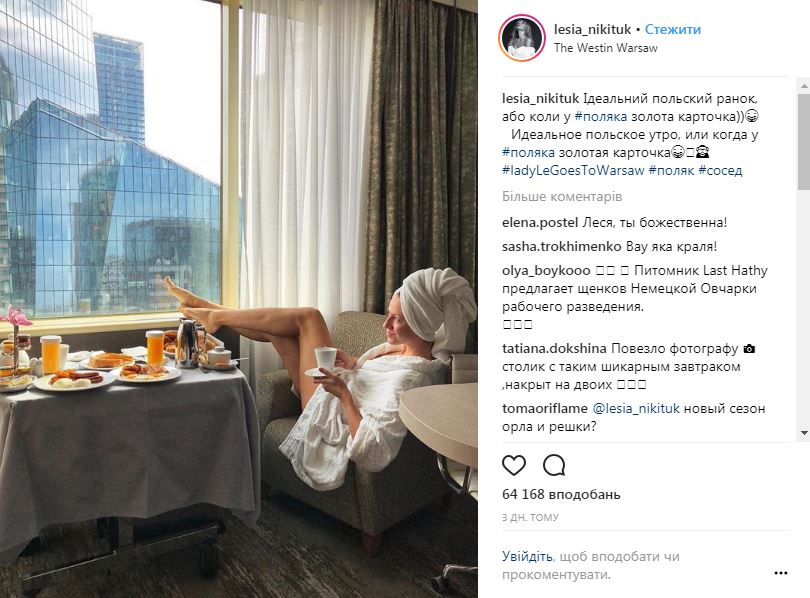The height and width of the screenshot is (598, 810).
Task: Click Увійдіть to log in
Action: pos(527,557)
